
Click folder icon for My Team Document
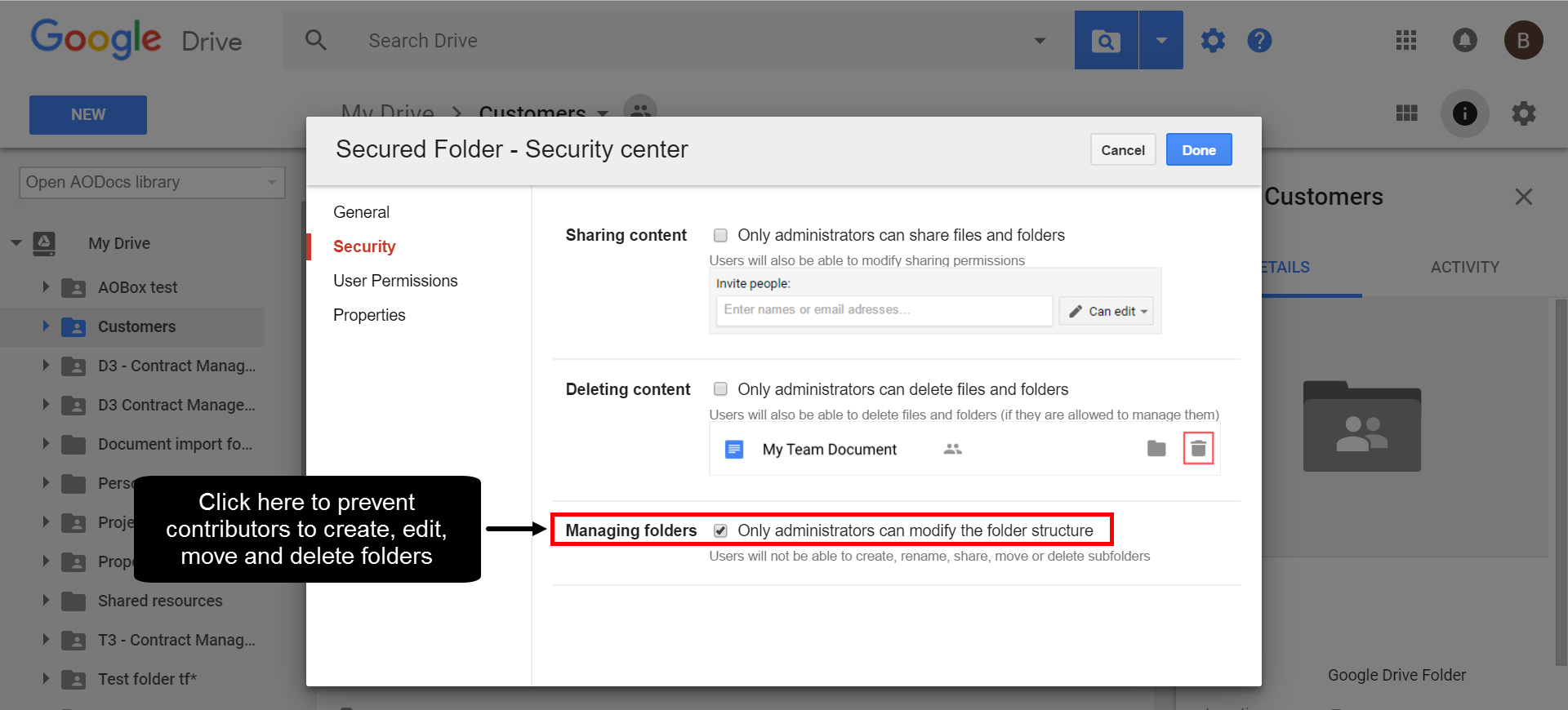point(1156,448)
